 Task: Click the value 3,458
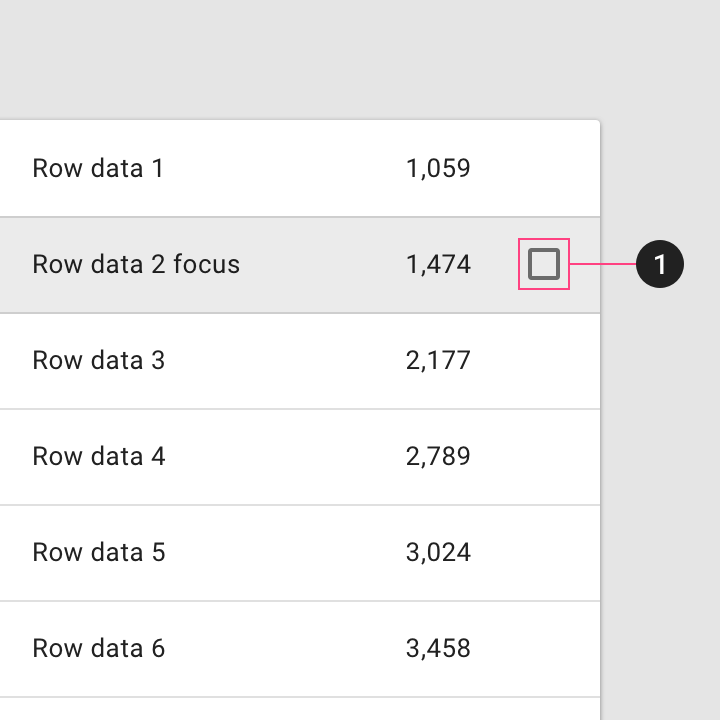(x=438, y=648)
